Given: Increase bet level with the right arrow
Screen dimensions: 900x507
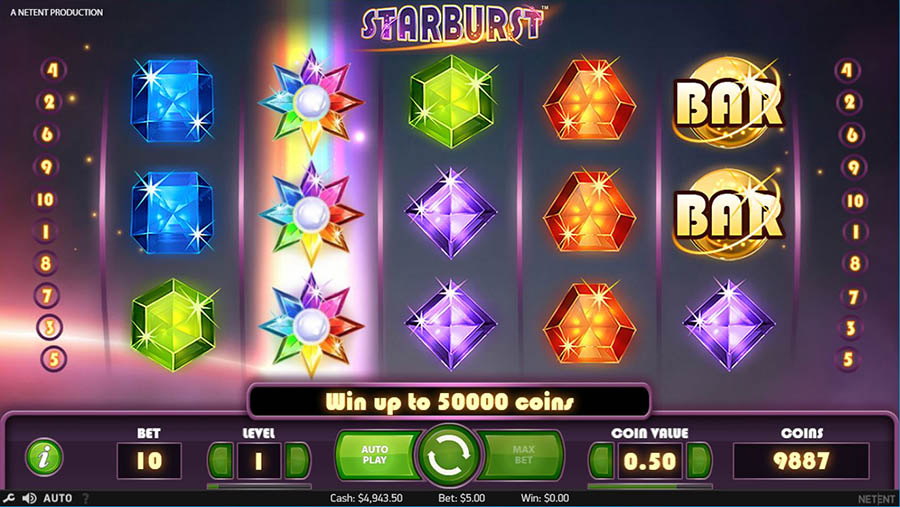Looking at the screenshot, I should (297, 460).
